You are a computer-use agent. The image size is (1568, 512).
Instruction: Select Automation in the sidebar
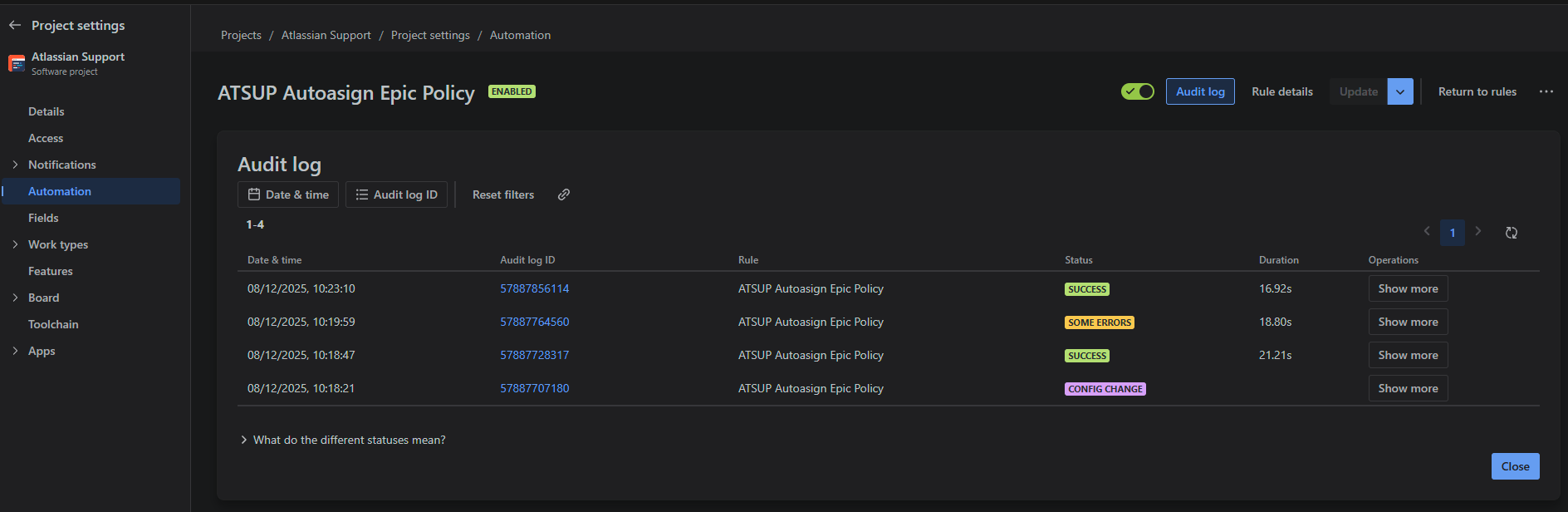point(91,191)
